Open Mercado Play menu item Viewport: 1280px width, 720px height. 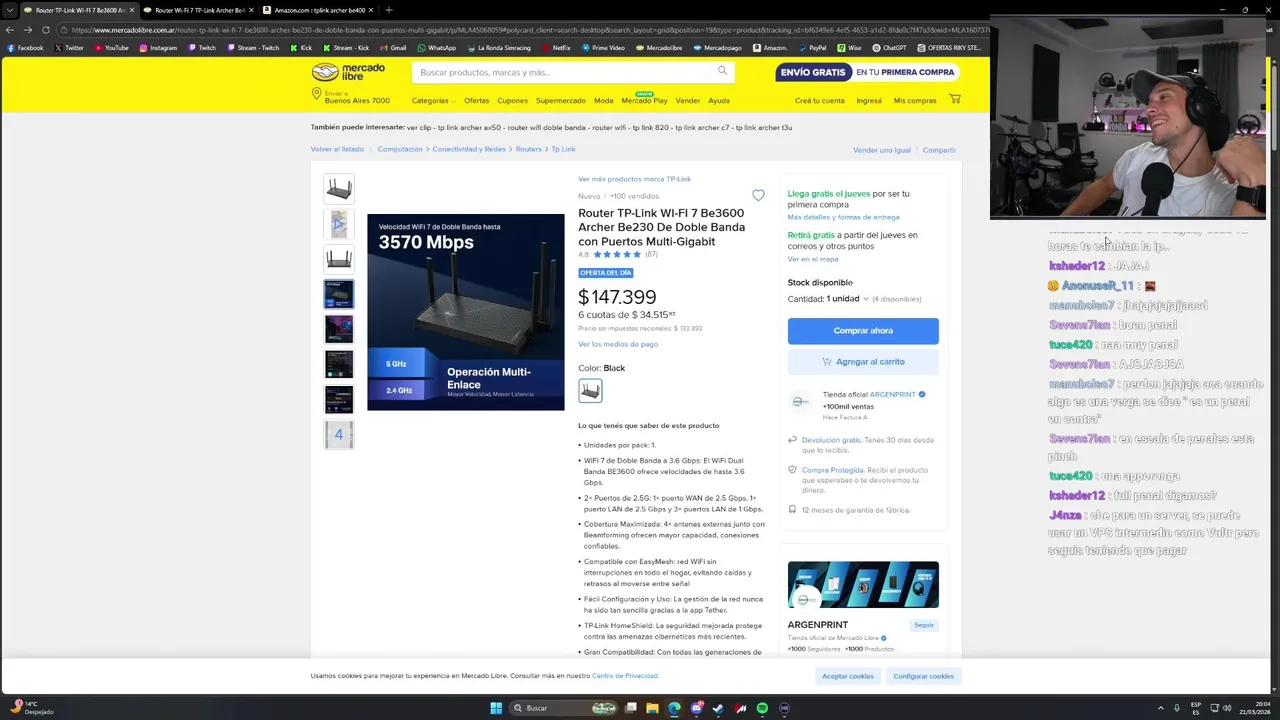point(644,100)
